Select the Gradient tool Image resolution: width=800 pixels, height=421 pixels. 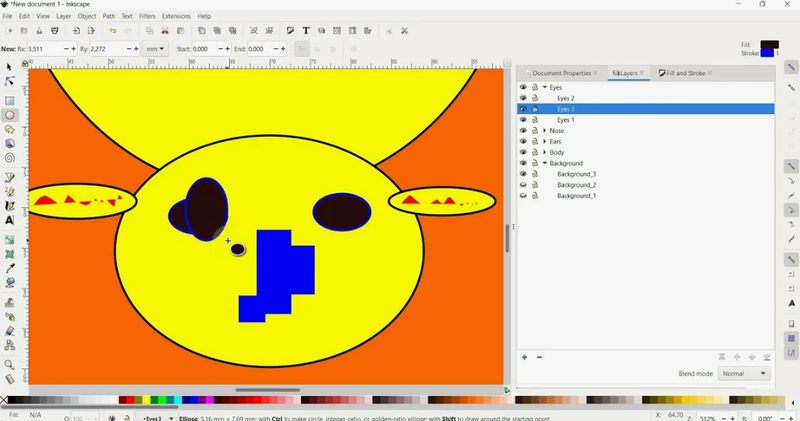tap(9, 239)
